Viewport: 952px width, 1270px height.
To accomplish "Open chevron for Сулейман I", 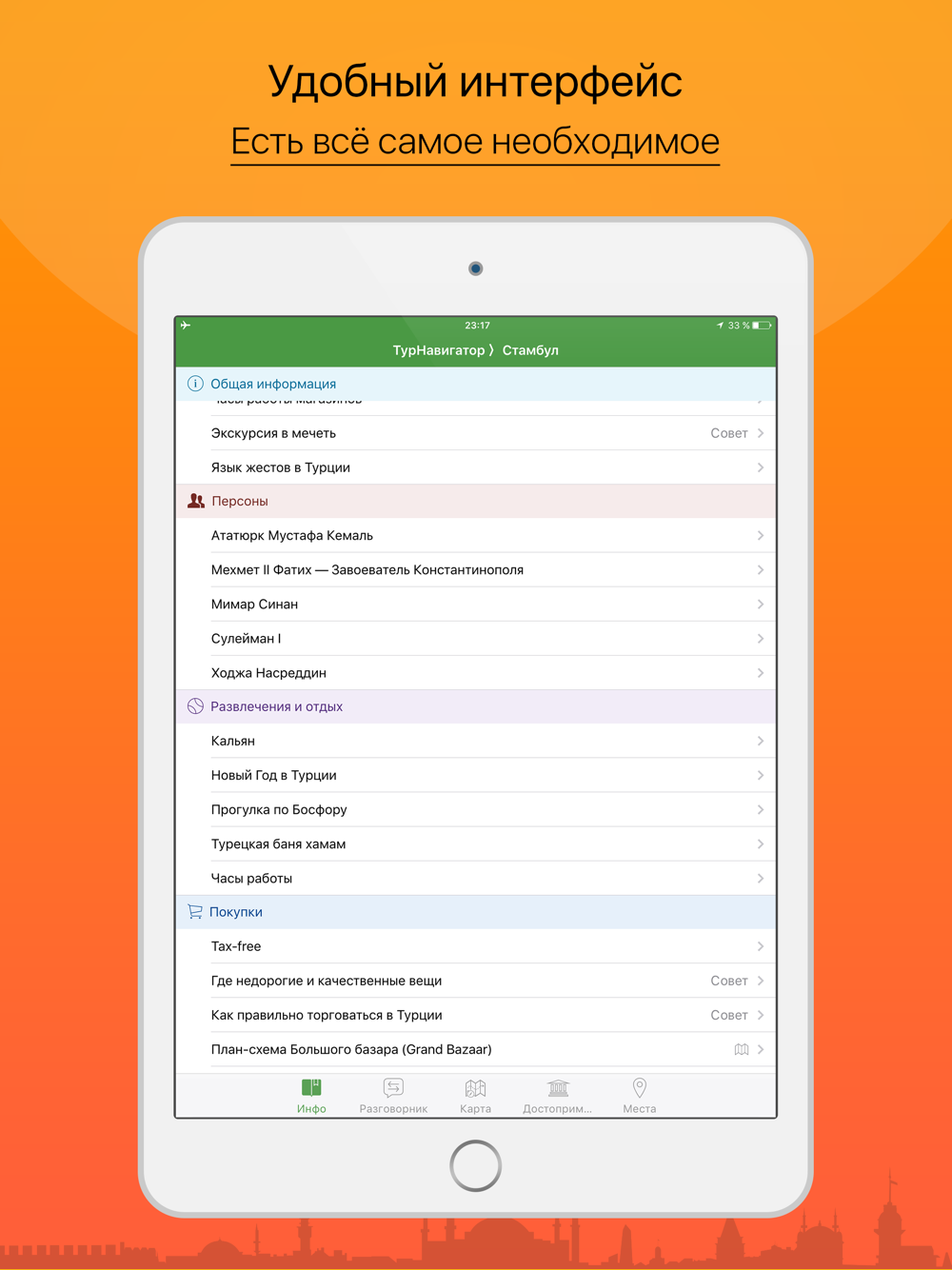I will click(761, 638).
